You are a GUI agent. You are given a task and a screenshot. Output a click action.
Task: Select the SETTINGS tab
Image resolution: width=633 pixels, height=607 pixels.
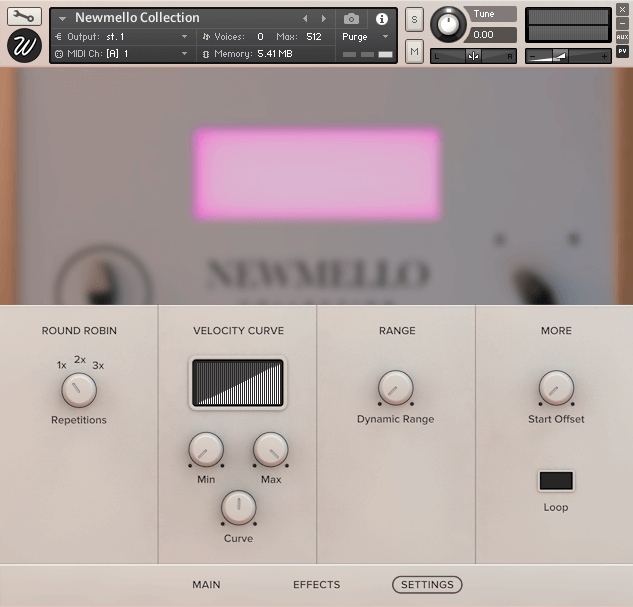point(427,585)
